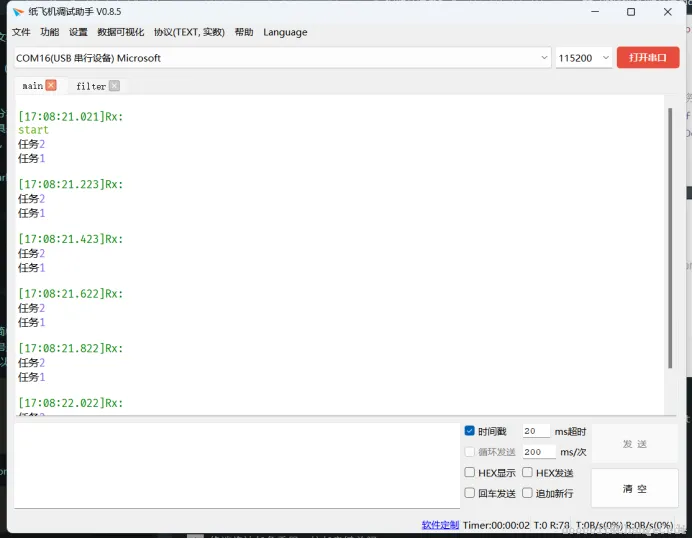Click the 清空 clear button
This screenshot has height=539, width=693.
[635, 489]
